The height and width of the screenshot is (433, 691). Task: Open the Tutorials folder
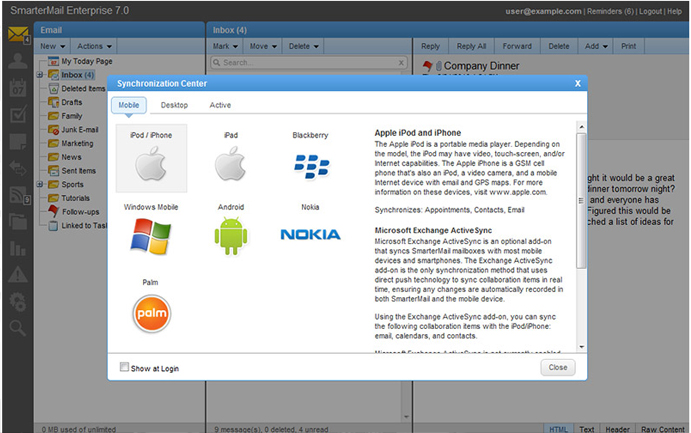tap(75, 198)
